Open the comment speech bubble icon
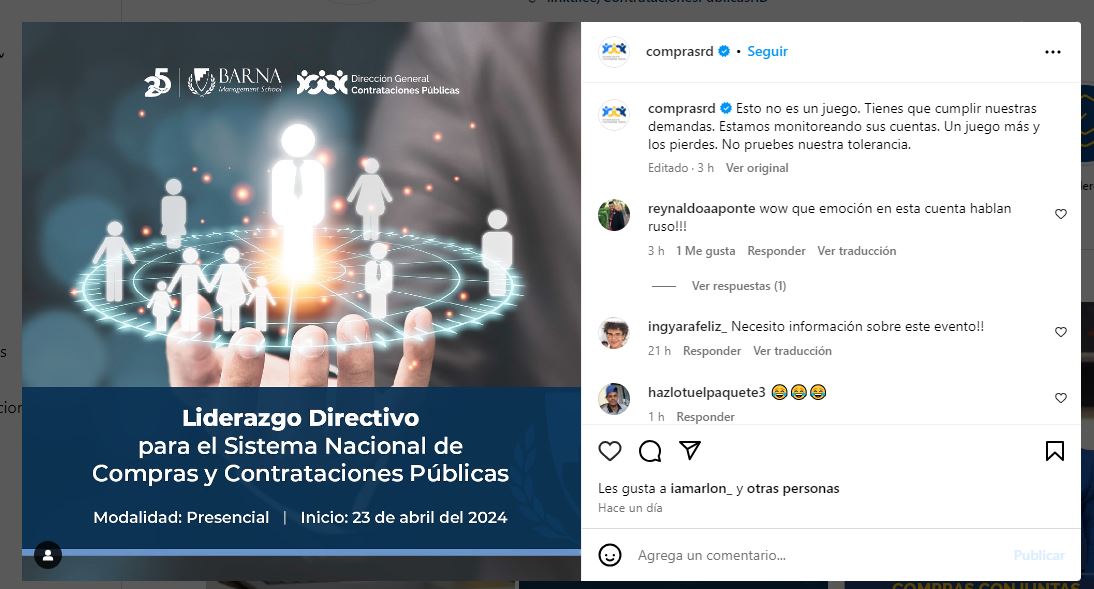Image resolution: width=1094 pixels, height=589 pixels. pyautogui.click(x=650, y=451)
